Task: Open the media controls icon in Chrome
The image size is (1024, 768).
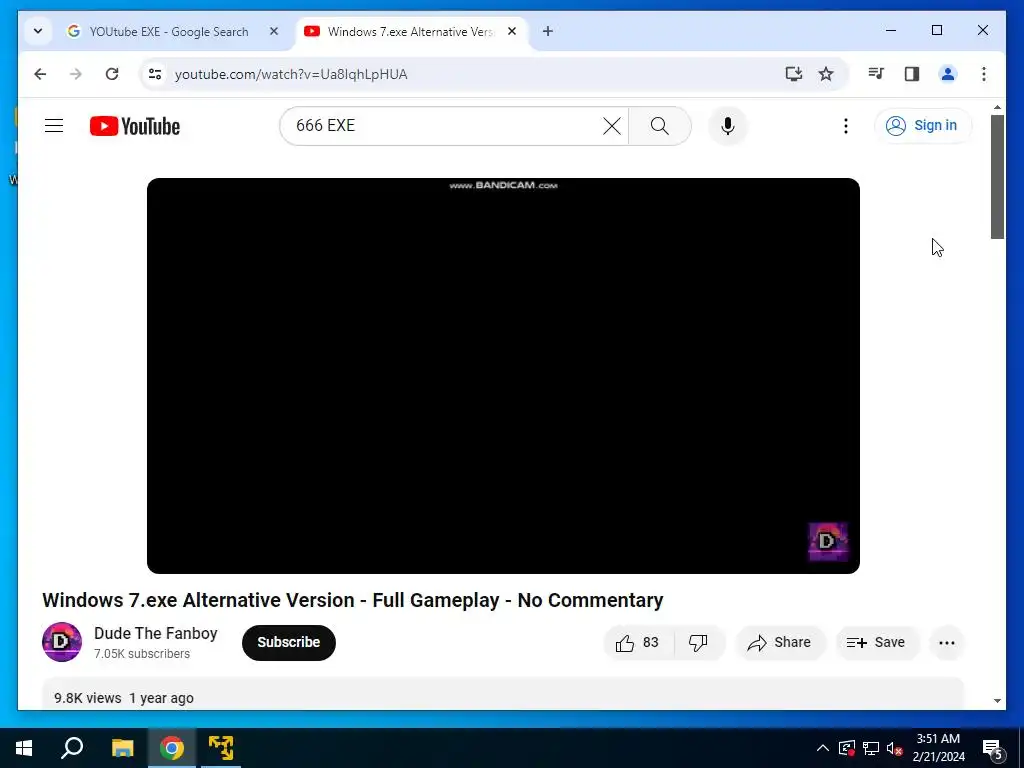Action: point(876,74)
